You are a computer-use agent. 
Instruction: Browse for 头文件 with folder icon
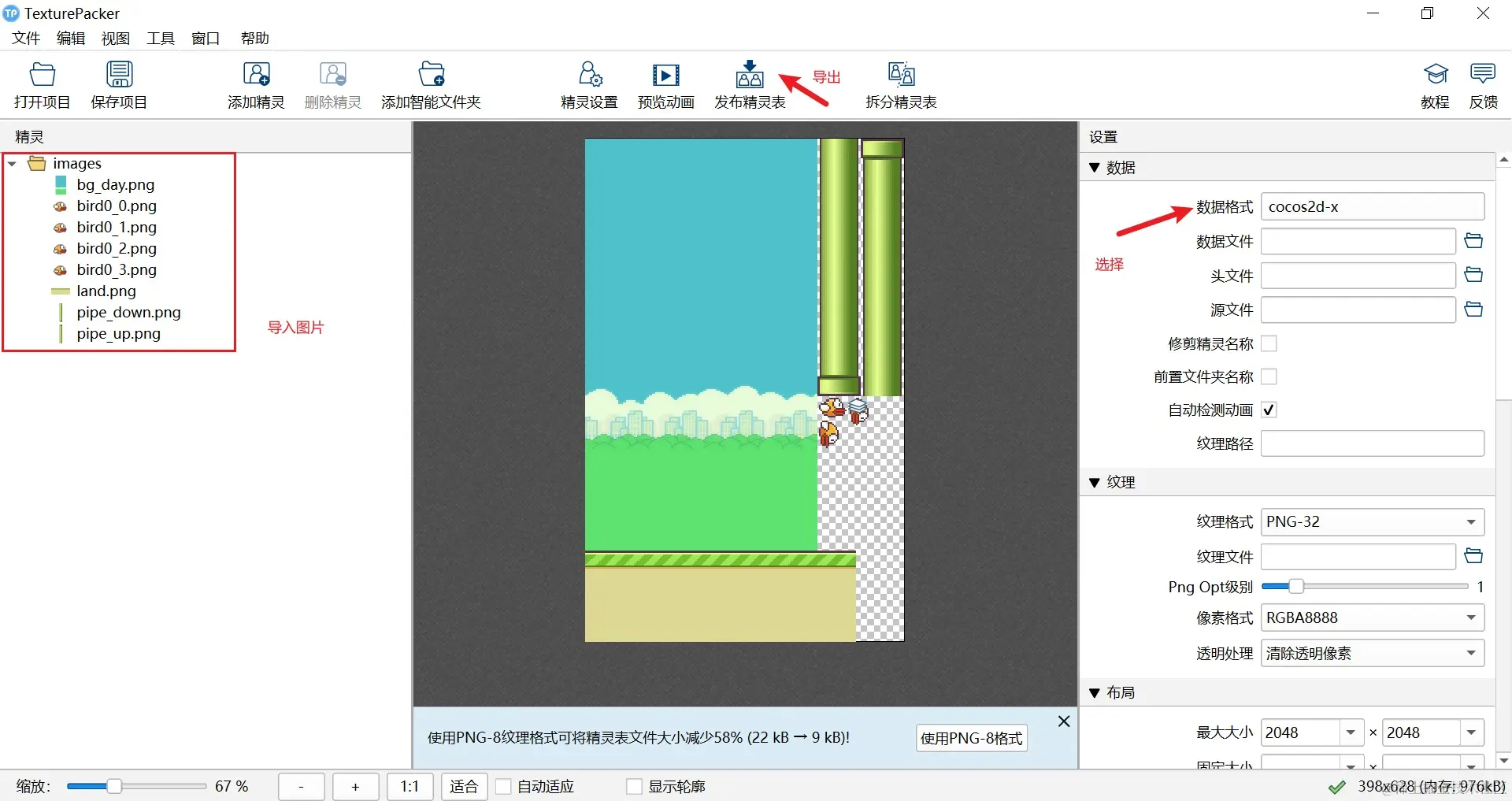pyautogui.click(x=1473, y=275)
